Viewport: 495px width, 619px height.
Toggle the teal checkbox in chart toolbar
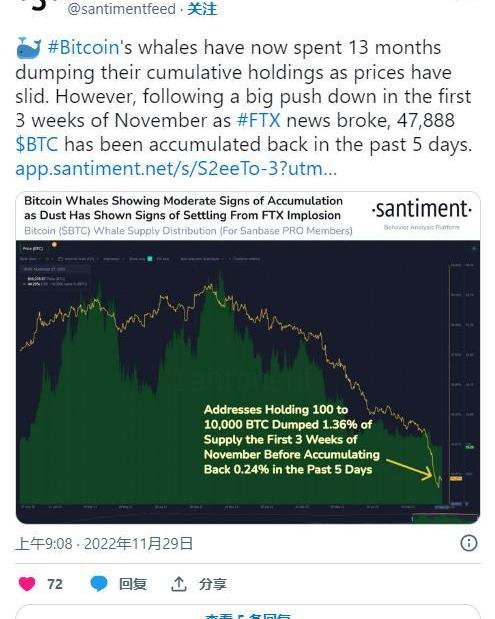pos(150,259)
